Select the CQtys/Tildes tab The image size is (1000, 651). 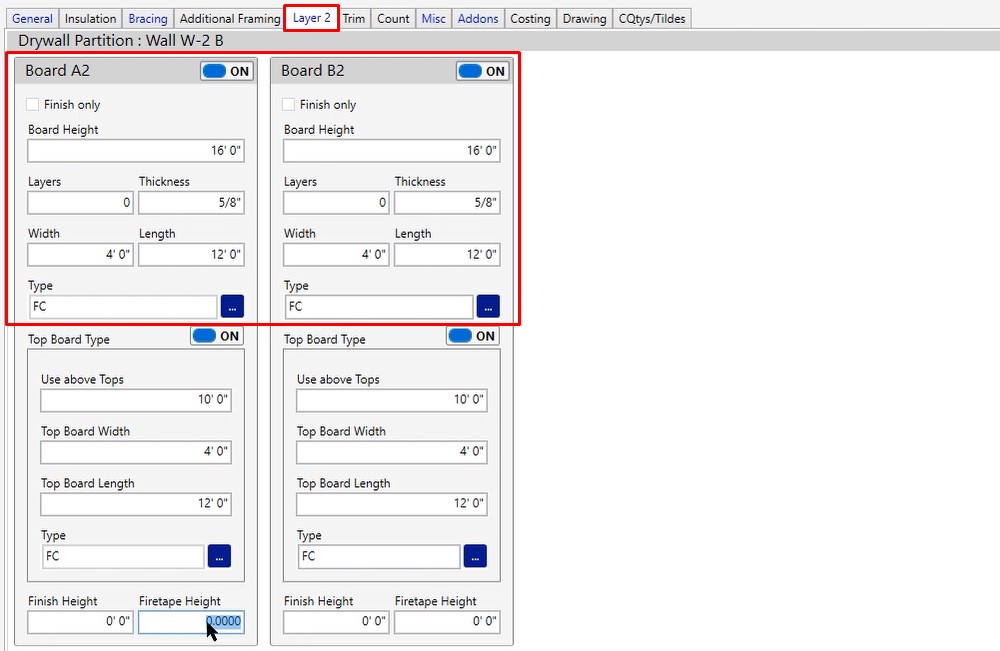[x=652, y=18]
